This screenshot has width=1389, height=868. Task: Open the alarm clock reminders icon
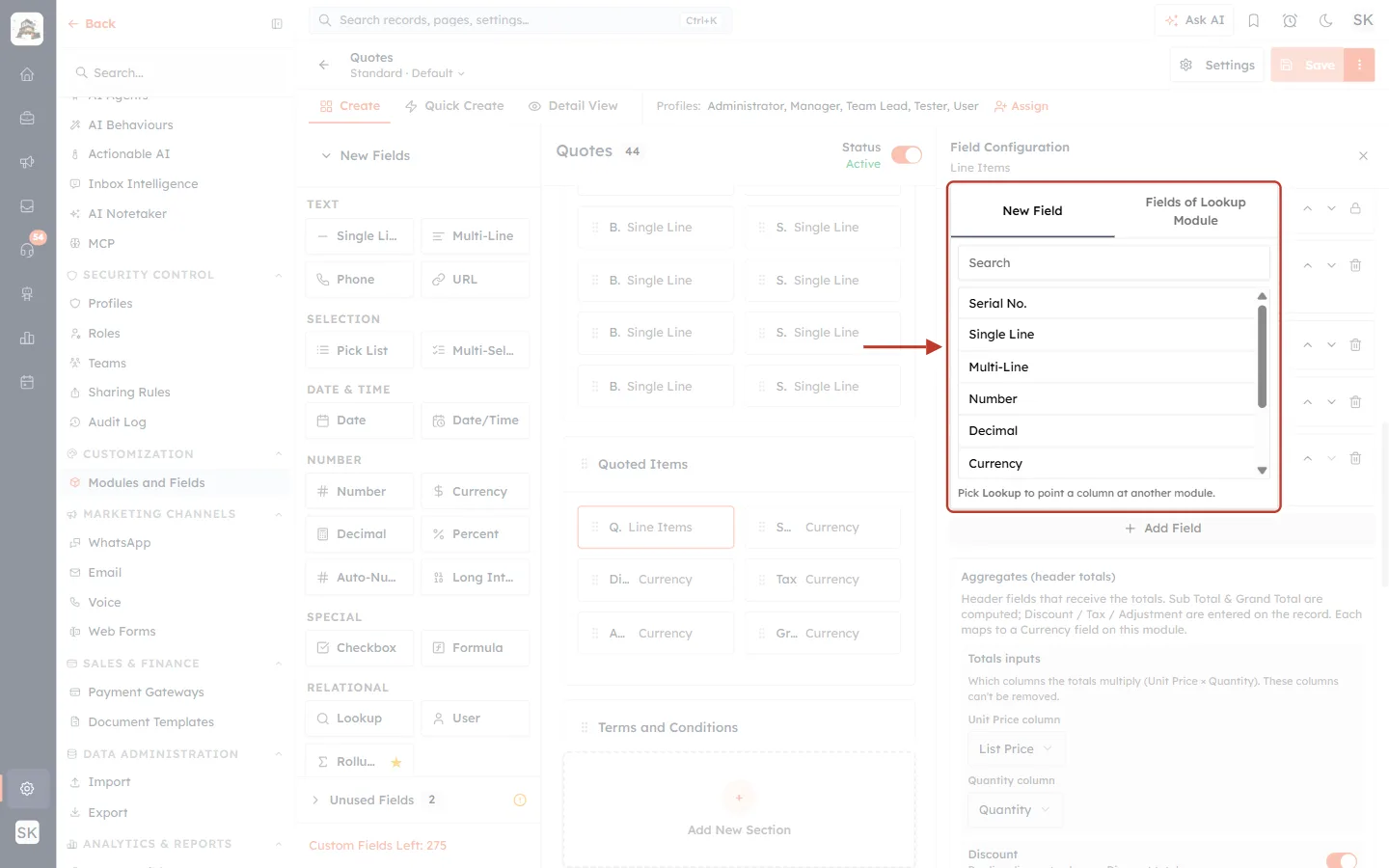pyautogui.click(x=1290, y=20)
